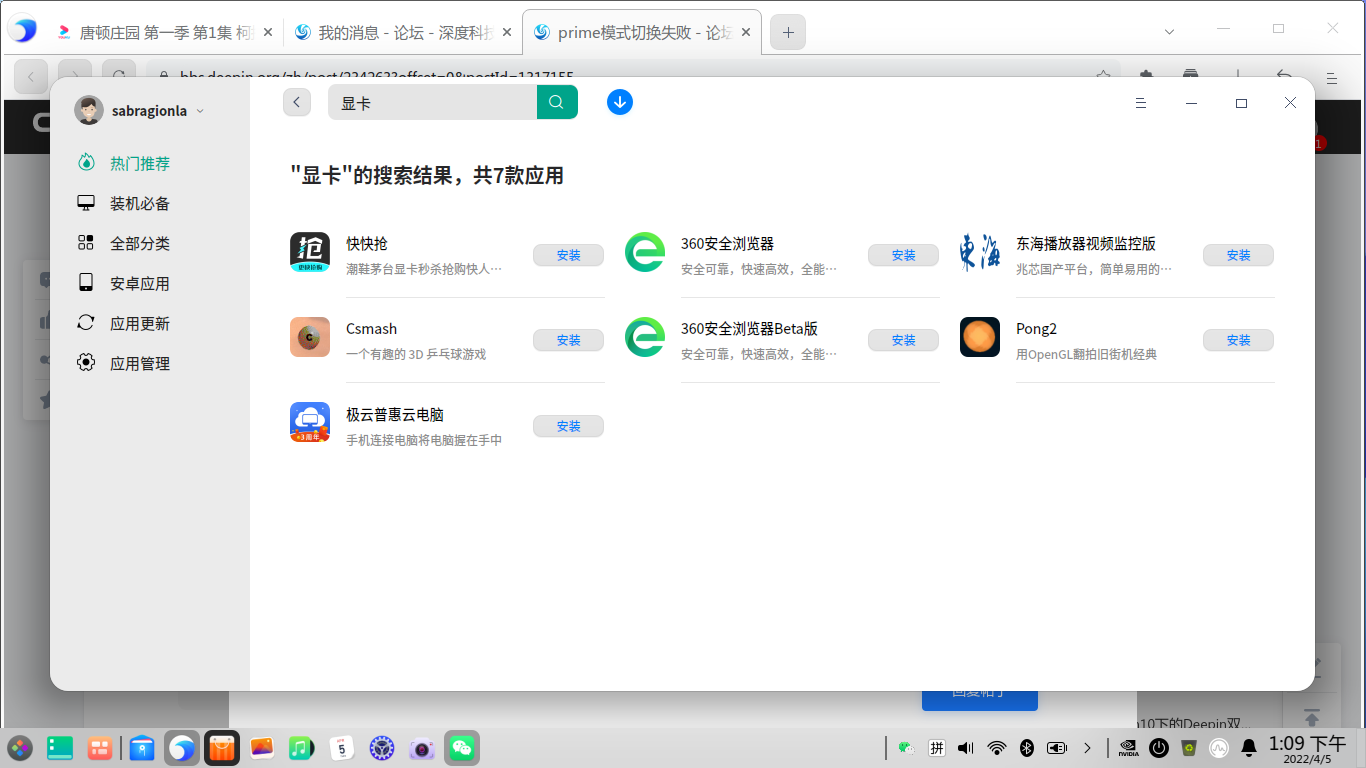Open the Csmash title text

tap(371, 329)
